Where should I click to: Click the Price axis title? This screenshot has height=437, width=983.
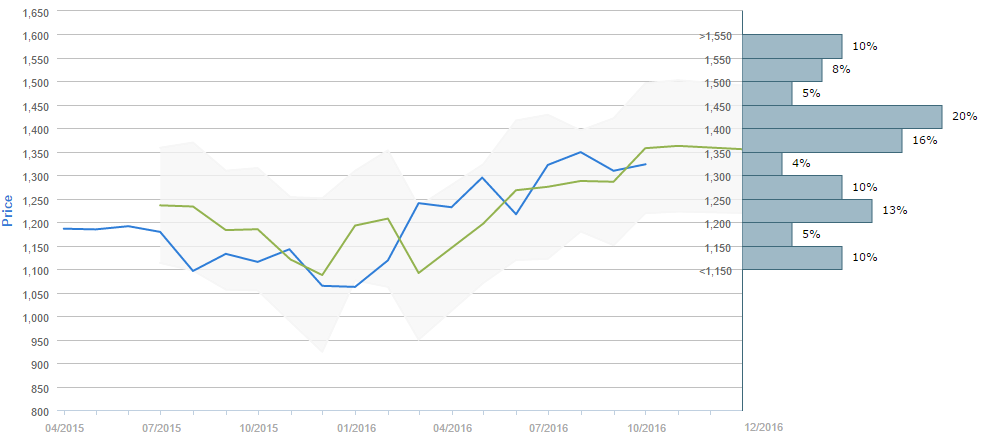tap(8, 211)
